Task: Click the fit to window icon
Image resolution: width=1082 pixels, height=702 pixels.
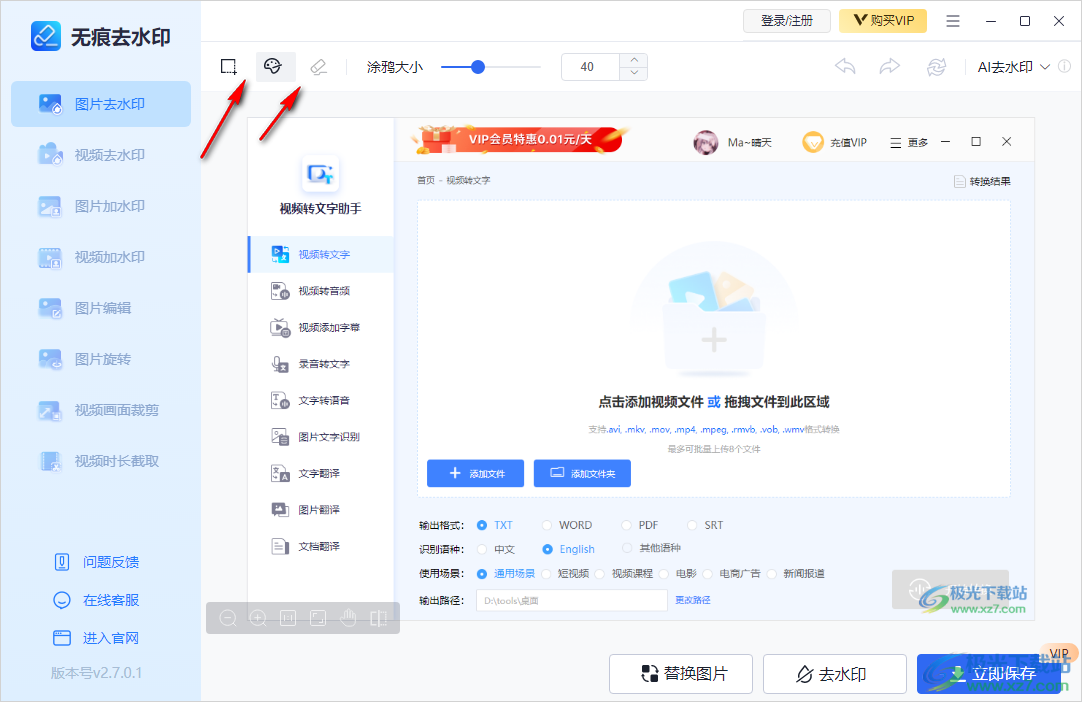Action: pyautogui.click(x=318, y=618)
